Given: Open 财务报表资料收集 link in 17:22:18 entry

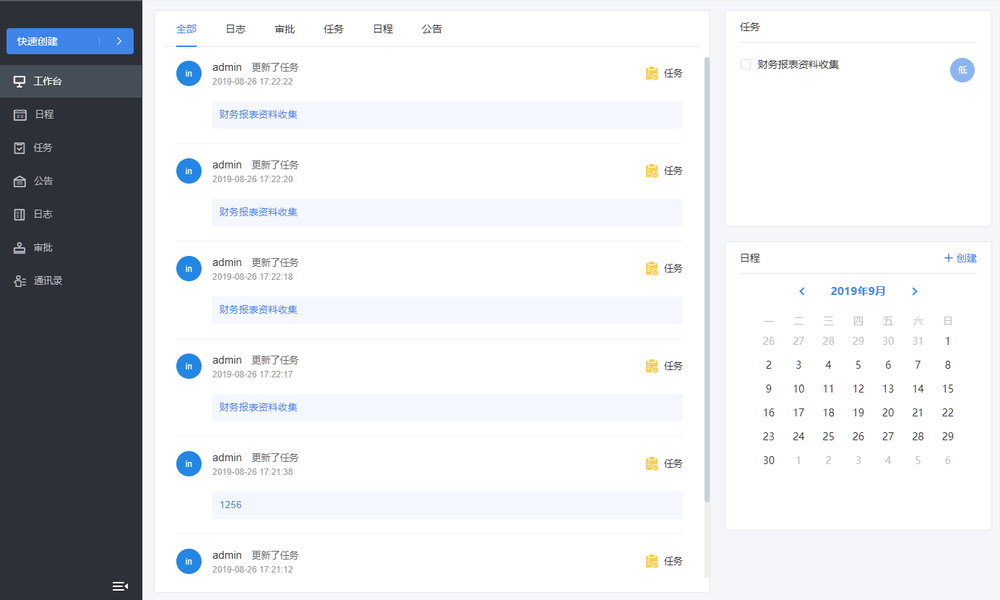Looking at the screenshot, I should click(x=258, y=310).
